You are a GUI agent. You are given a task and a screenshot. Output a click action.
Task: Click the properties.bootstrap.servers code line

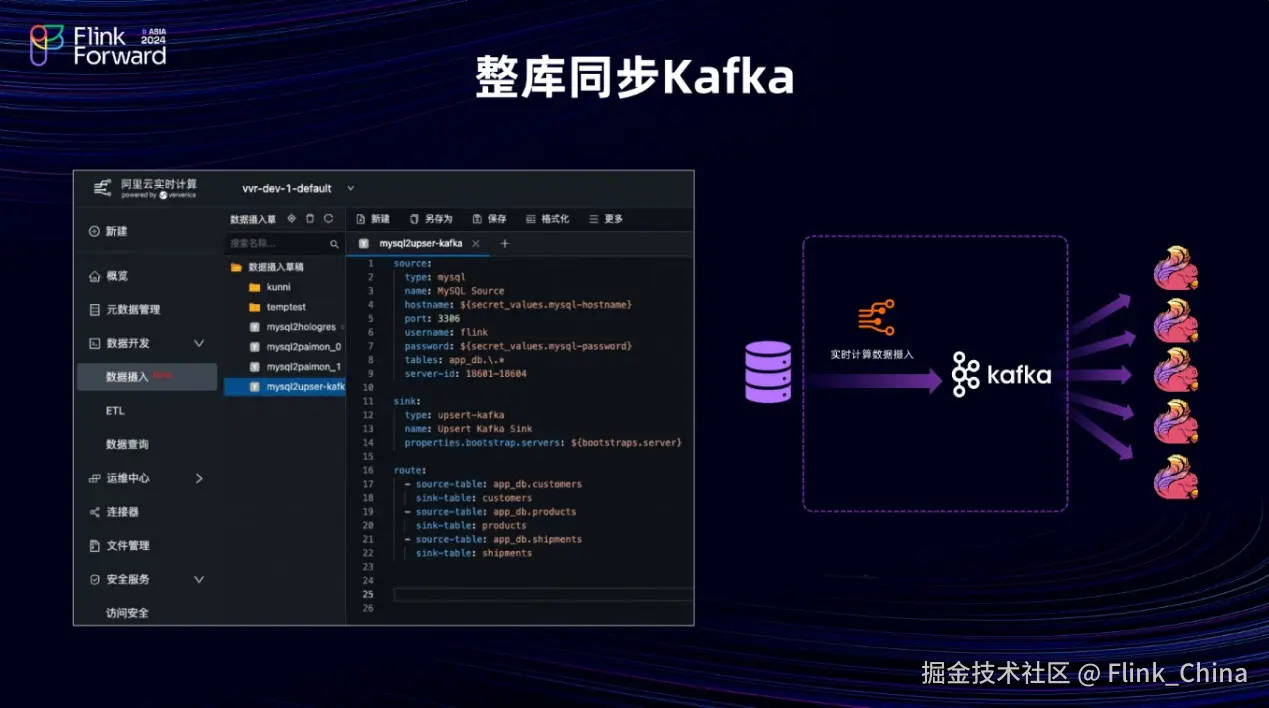tap(543, 442)
